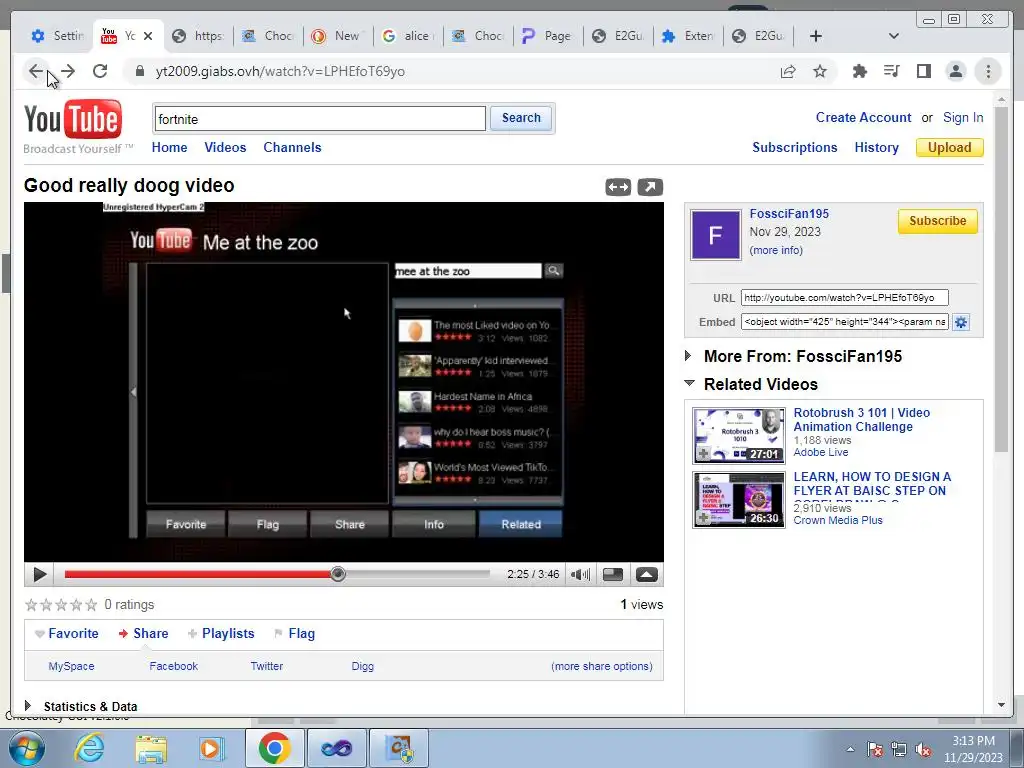Expand Statistics & Data section
The height and width of the screenshot is (768, 1024).
click(27, 705)
